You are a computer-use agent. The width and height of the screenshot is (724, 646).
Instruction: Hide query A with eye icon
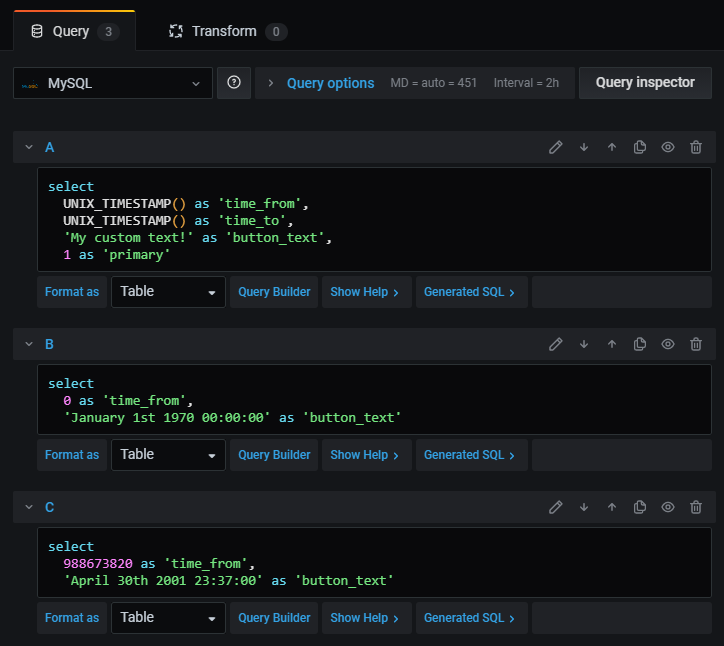668,147
